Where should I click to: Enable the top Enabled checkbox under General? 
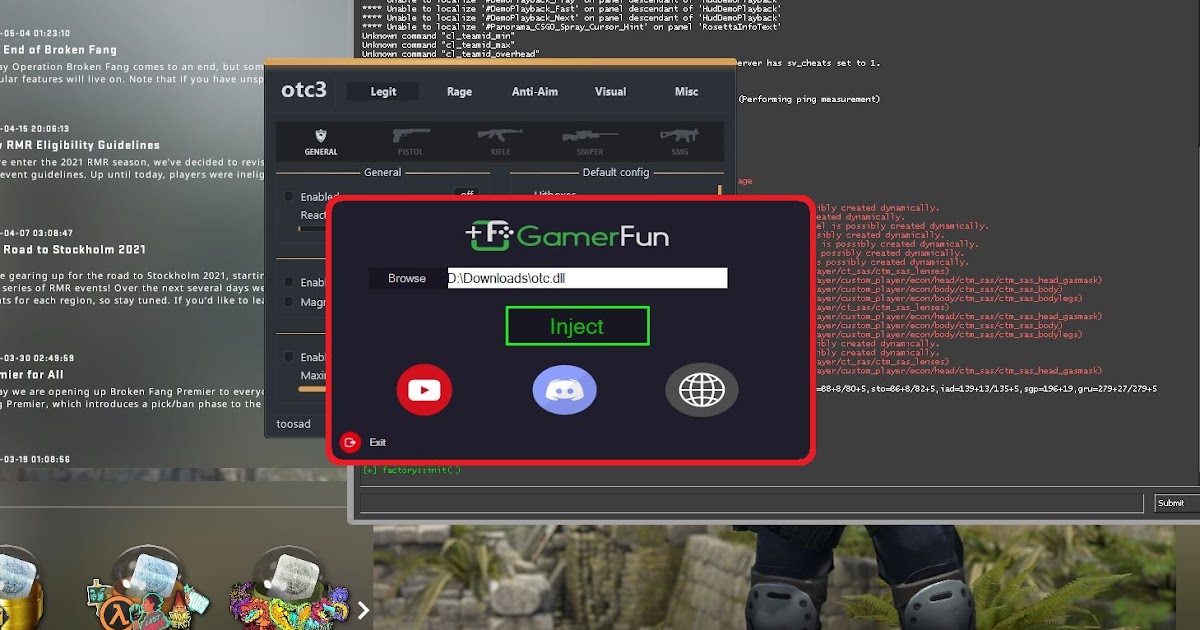point(290,196)
